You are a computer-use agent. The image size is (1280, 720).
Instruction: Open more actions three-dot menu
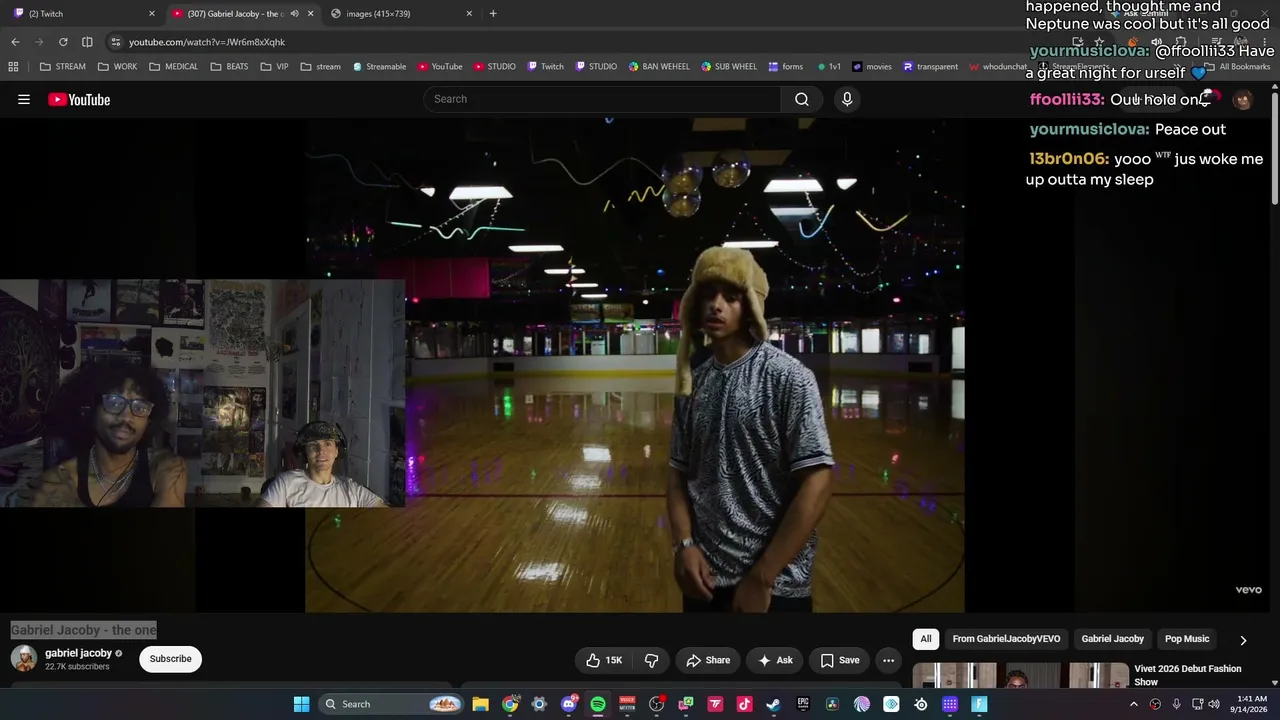point(888,660)
